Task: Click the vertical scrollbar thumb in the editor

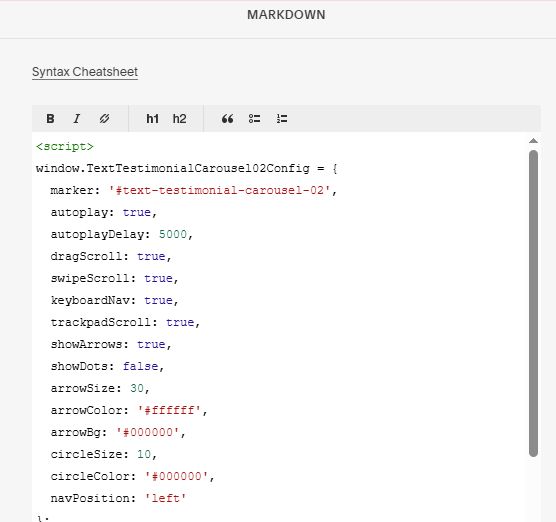Action: (533, 304)
